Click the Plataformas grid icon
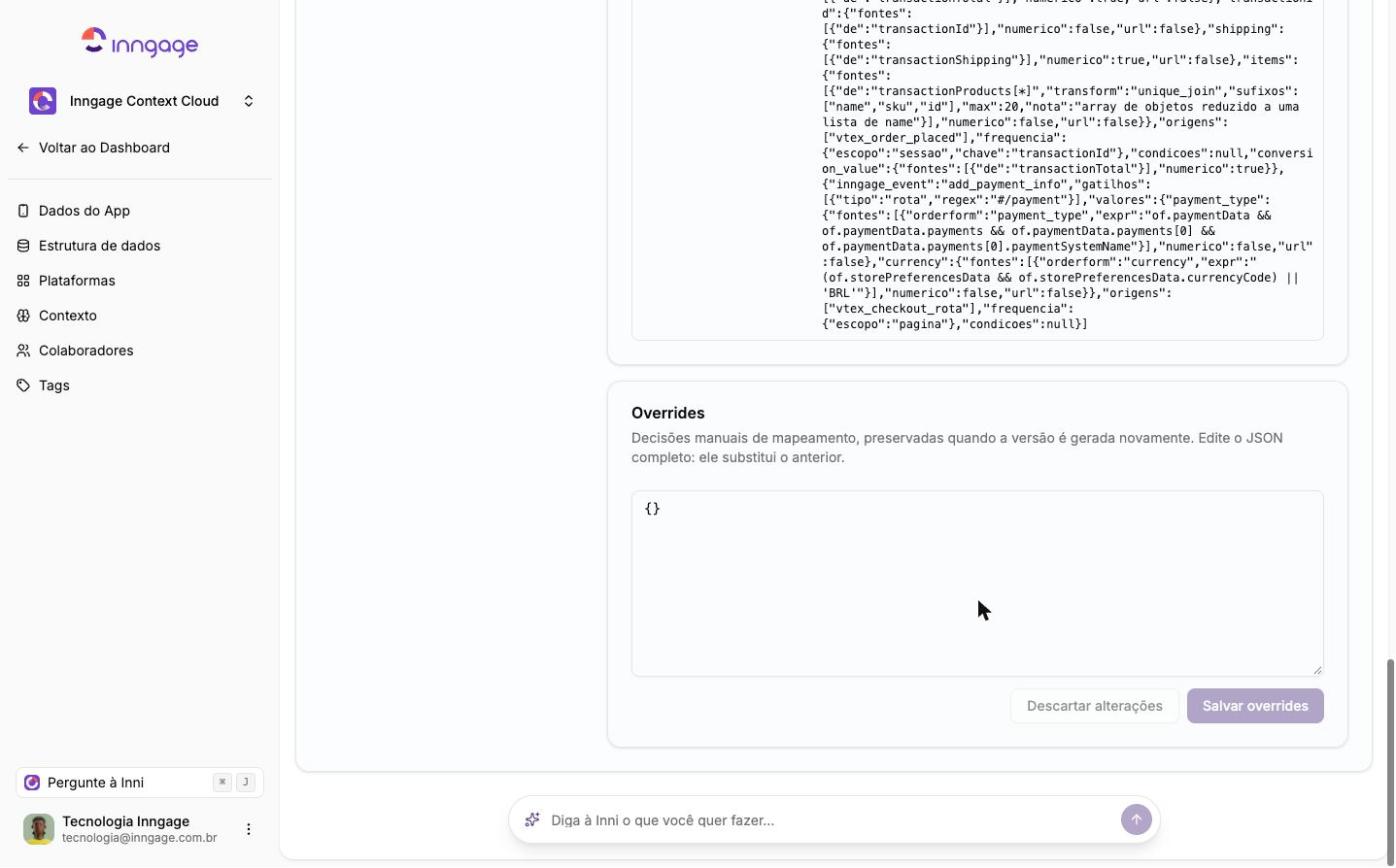Viewport: 1396px width, 868px height. [x=23, y=281]
